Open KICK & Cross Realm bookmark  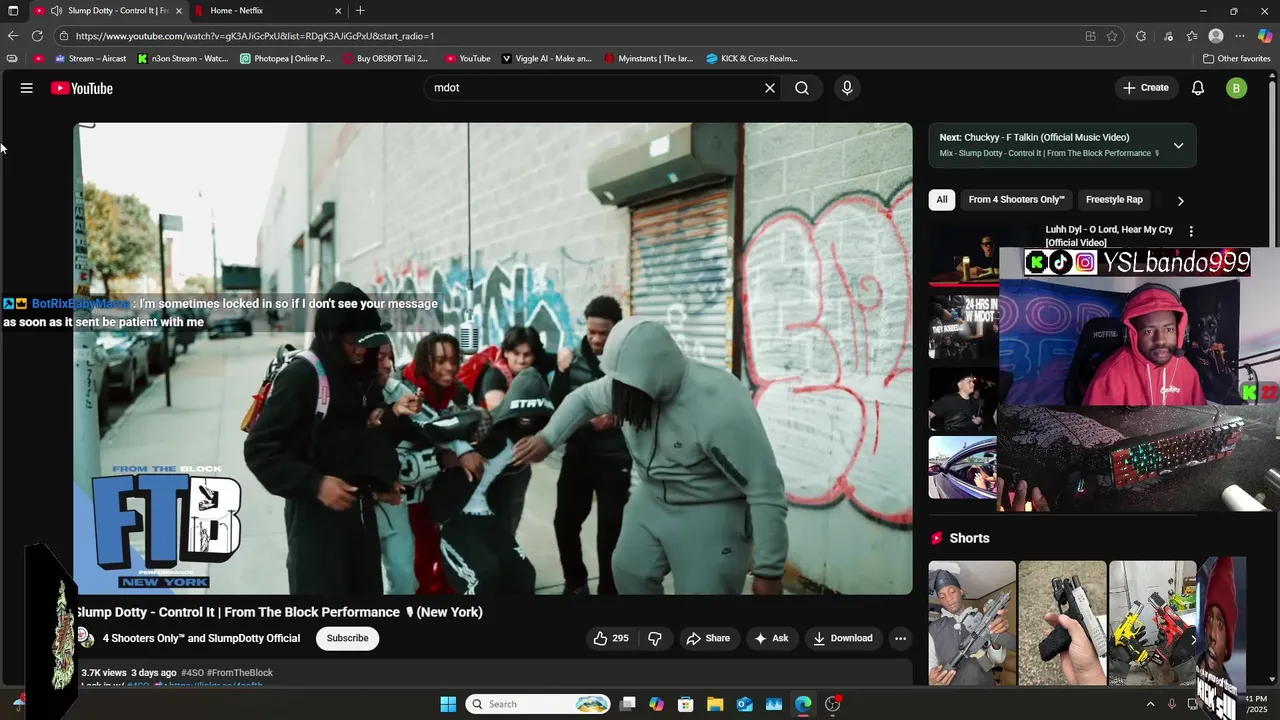pos(752,58)
